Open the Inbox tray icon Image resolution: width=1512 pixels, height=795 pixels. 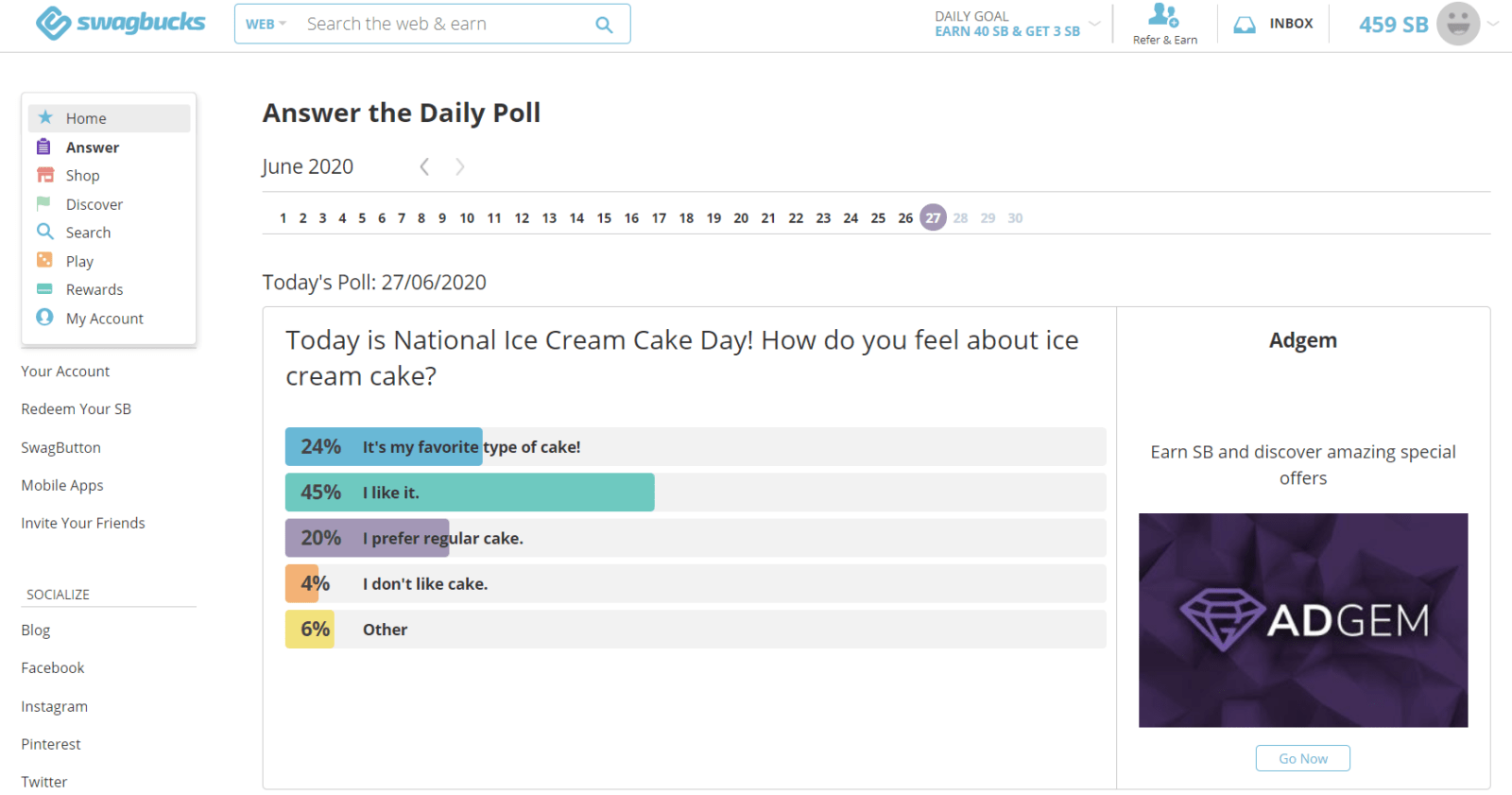pos(1245,25)
